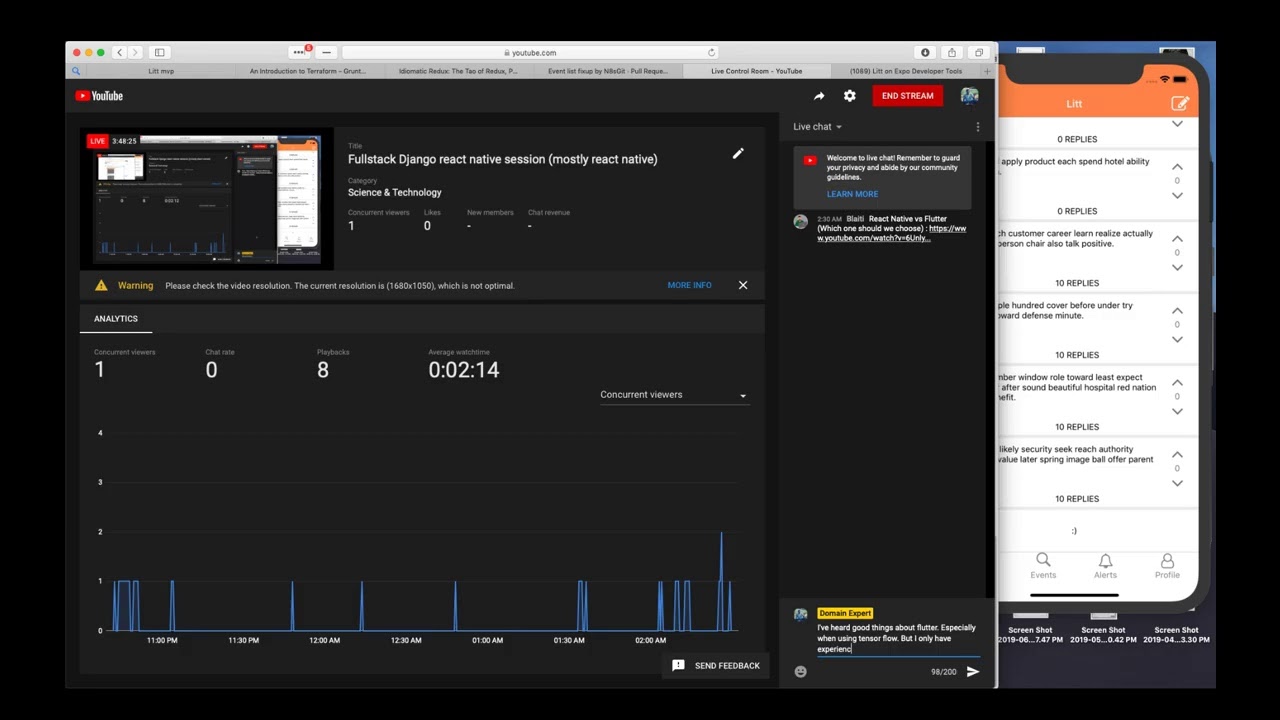Upvote the 'apply product each spend' post

(1177, 167)
